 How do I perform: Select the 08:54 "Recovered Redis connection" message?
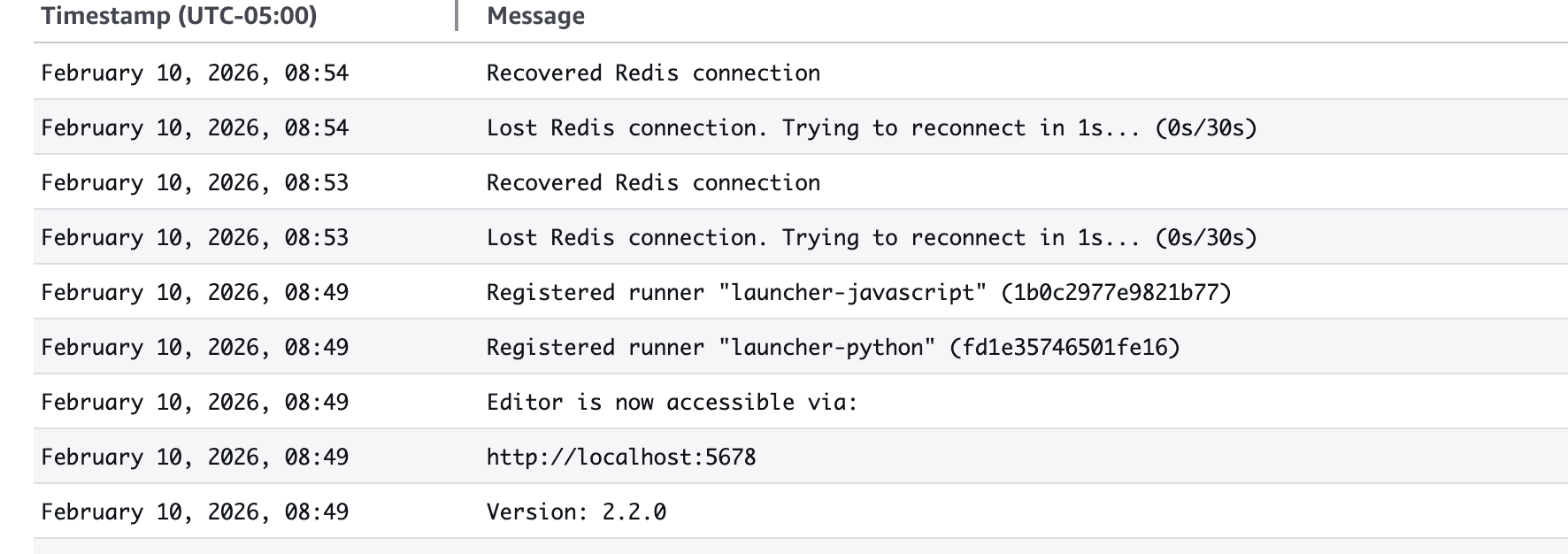click(x=653, y=73)
